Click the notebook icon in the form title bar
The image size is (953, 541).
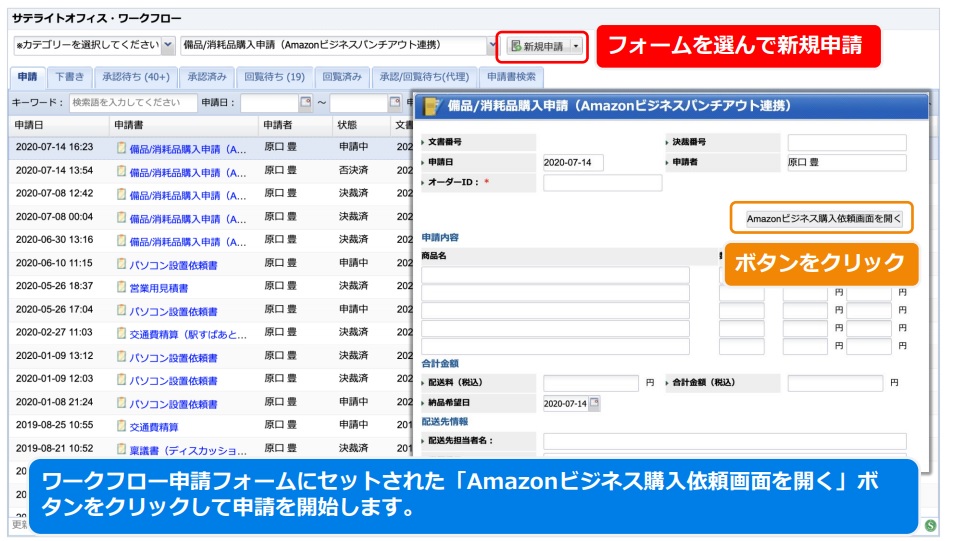coord(432,106)
